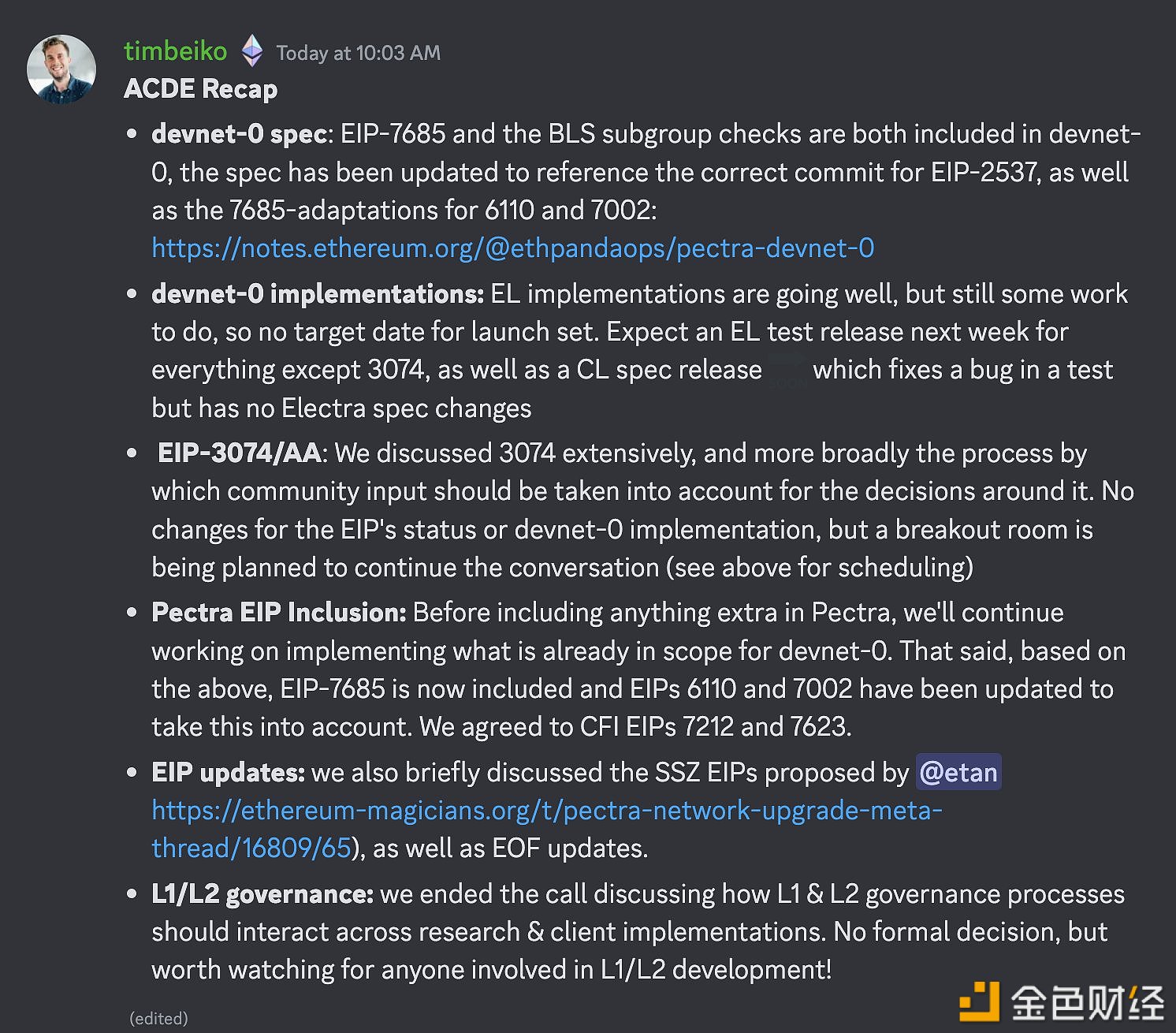Click the 金色财经 watermark text
The image size is (1176, 1033).
1088,1003
